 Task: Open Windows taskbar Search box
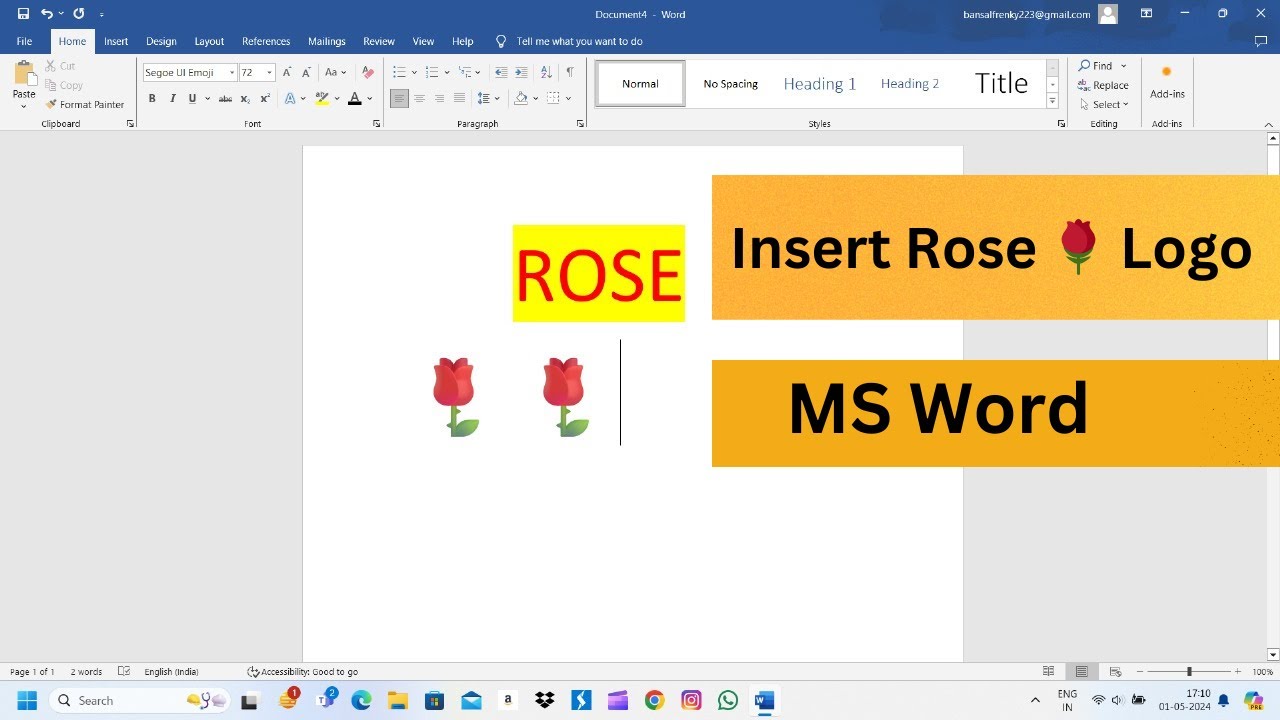coord(140,700)
